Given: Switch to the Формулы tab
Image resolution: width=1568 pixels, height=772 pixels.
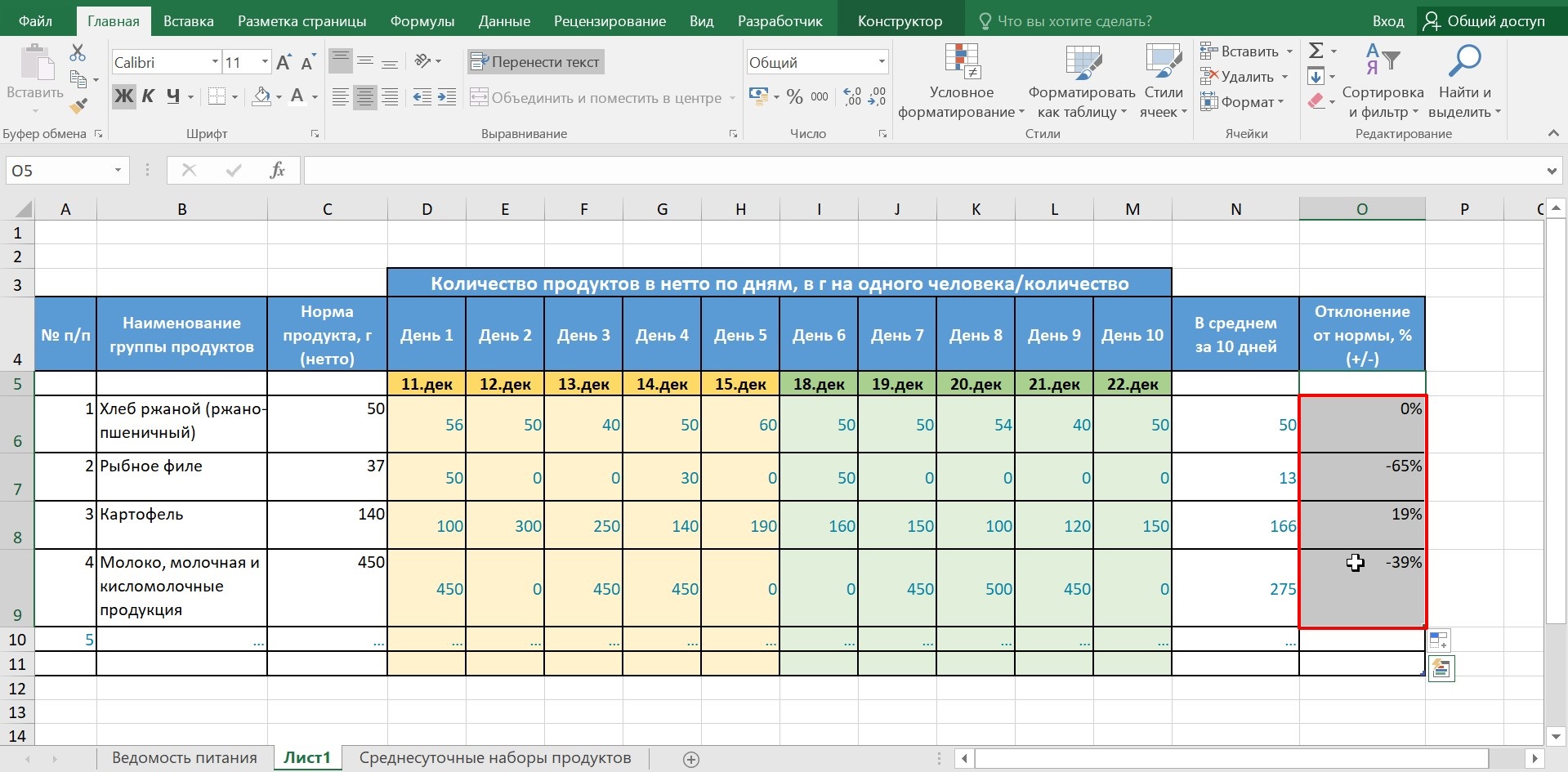Looking at the screenshot, I should [422, 21].
